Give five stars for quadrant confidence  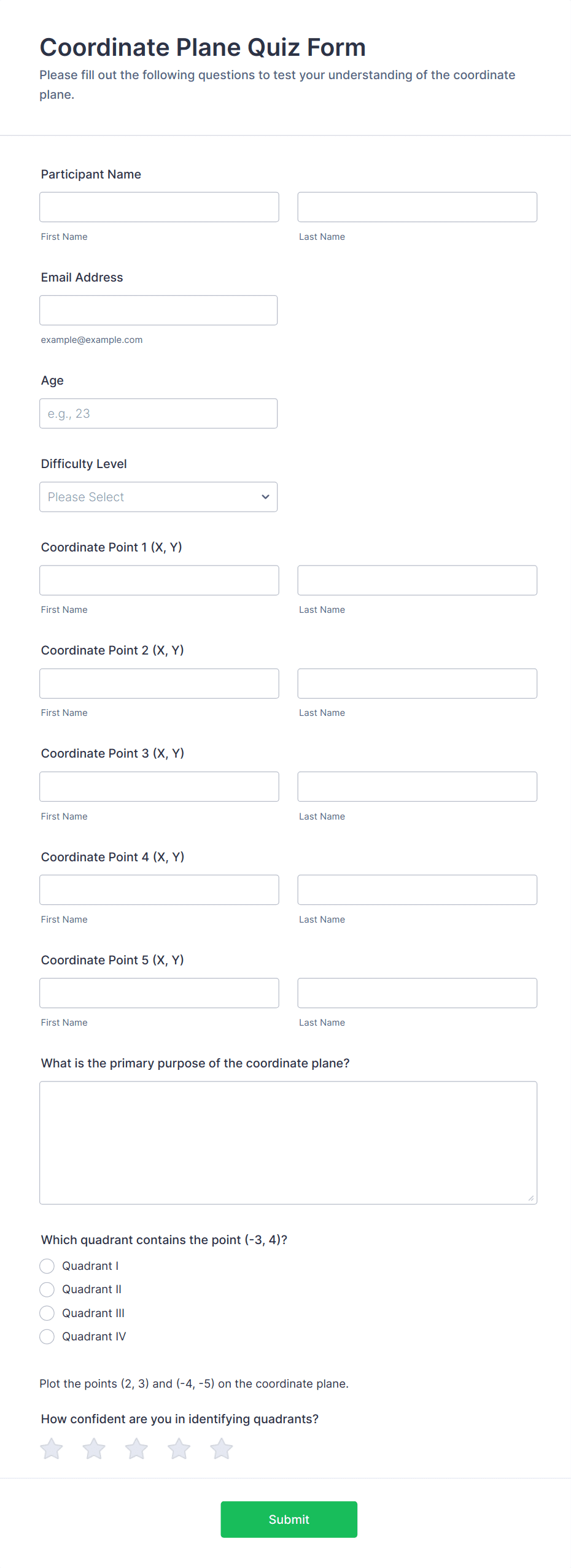click(221, 1449)
